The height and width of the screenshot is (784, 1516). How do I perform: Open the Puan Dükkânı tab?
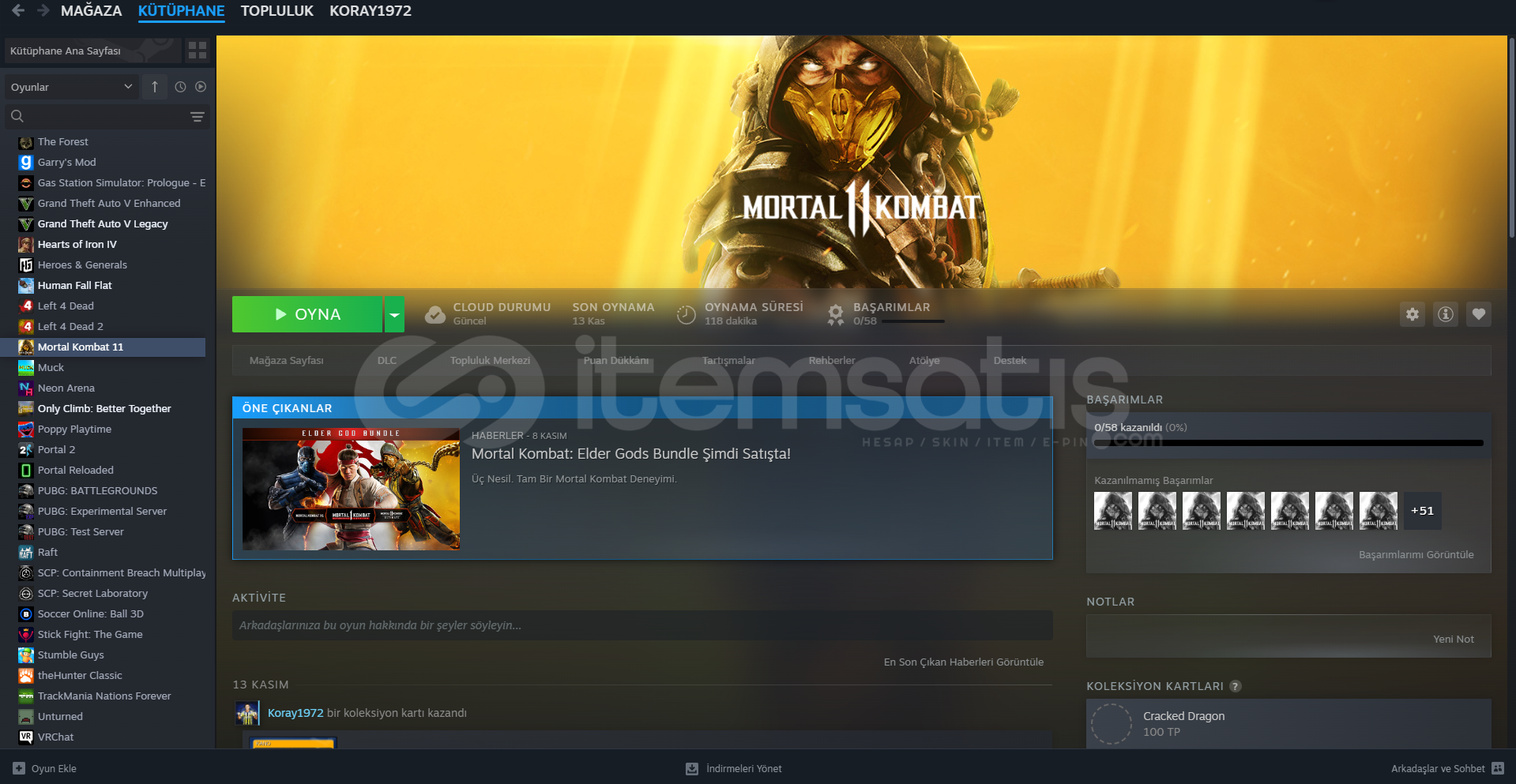point(616,361)
